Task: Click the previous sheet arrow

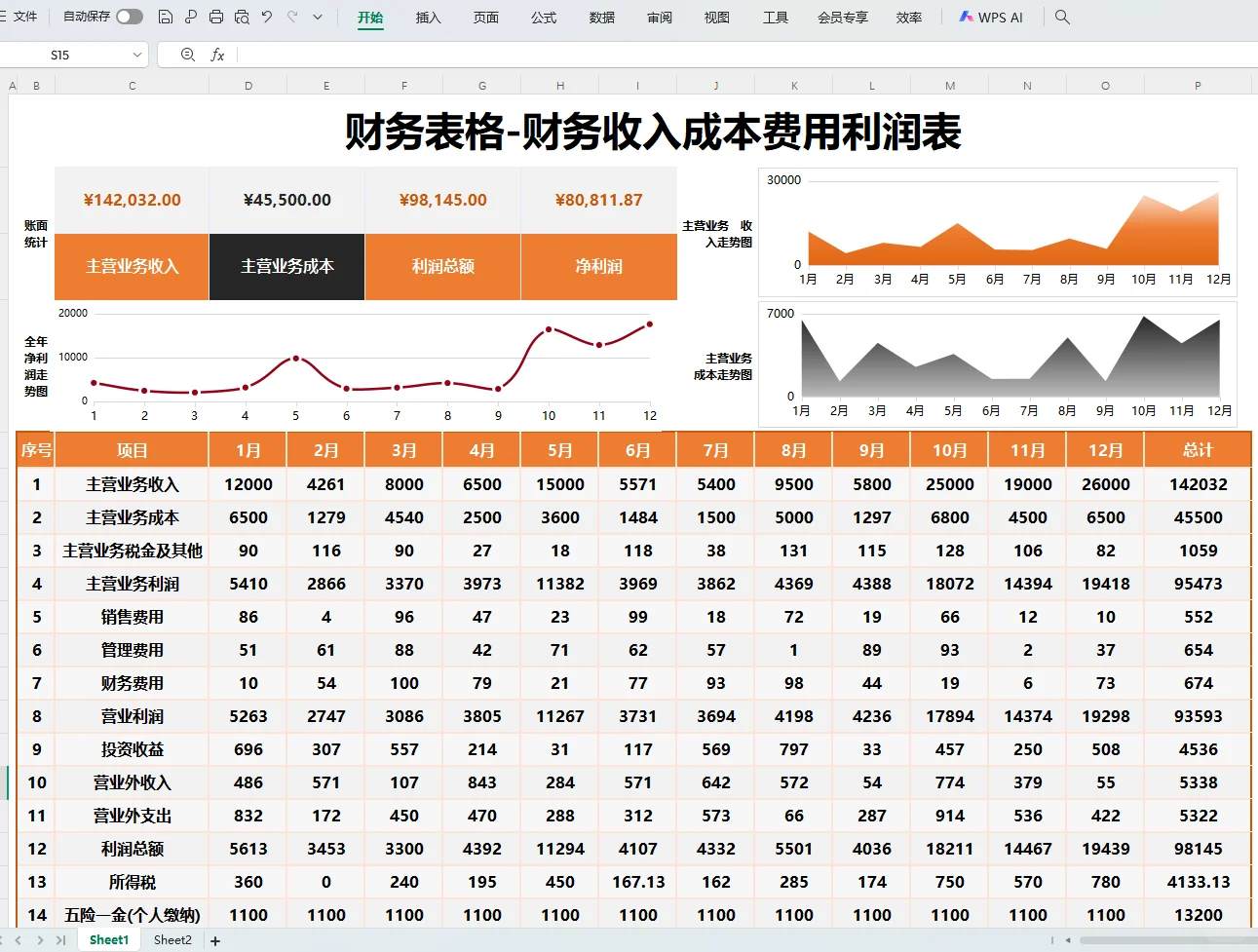Action: point(19,940)
